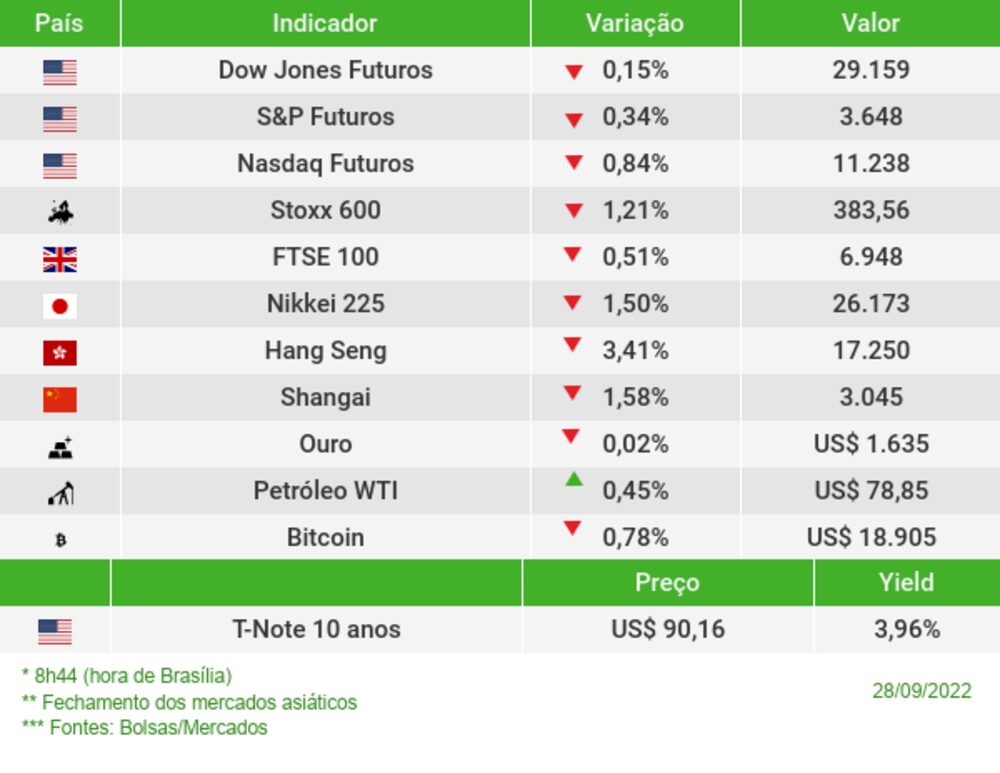
Task: Click the Bitcoin symbol icon
Action: click(x=60, y=540)
